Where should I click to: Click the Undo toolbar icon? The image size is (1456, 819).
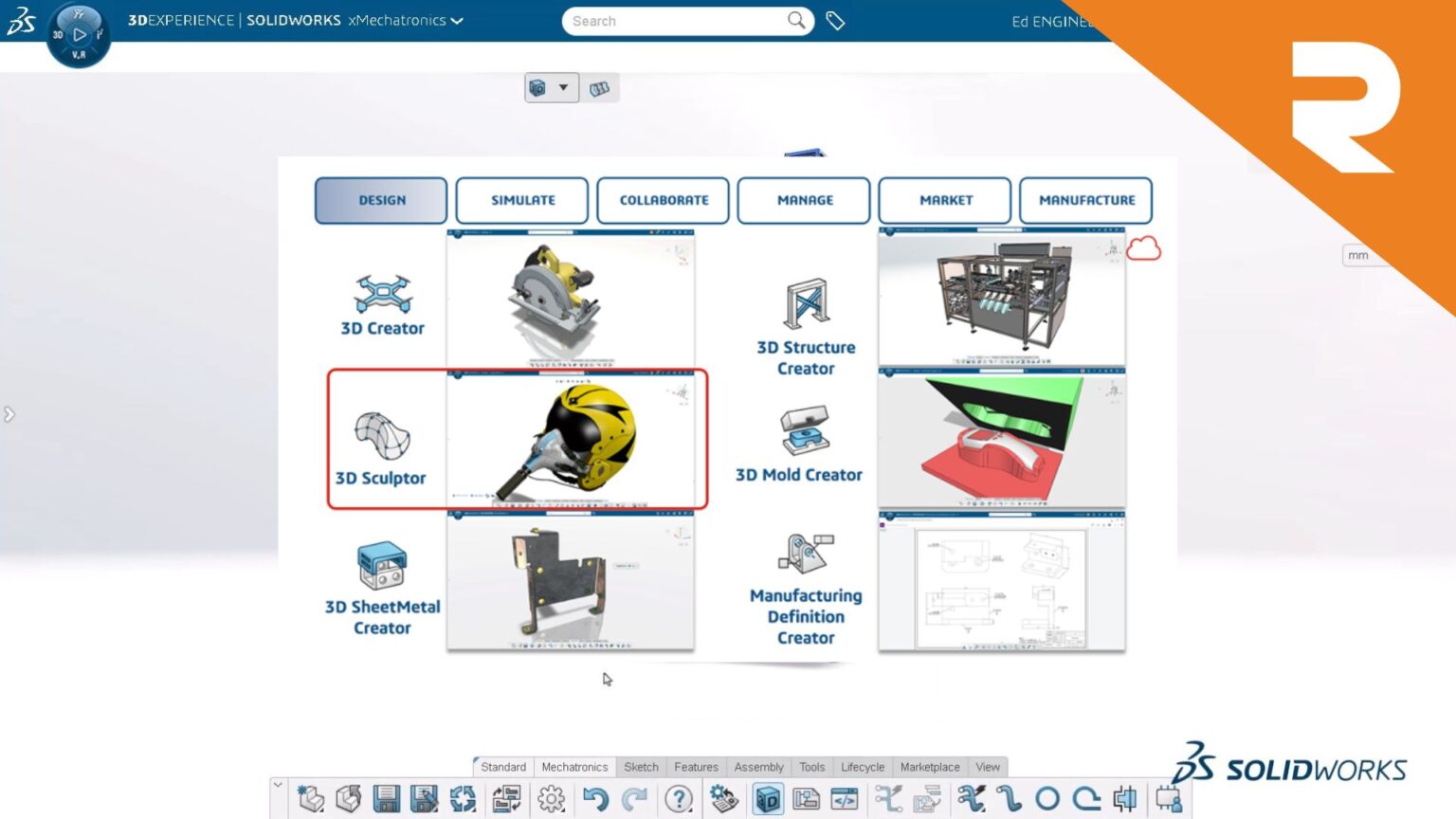[x=595, y=799]
